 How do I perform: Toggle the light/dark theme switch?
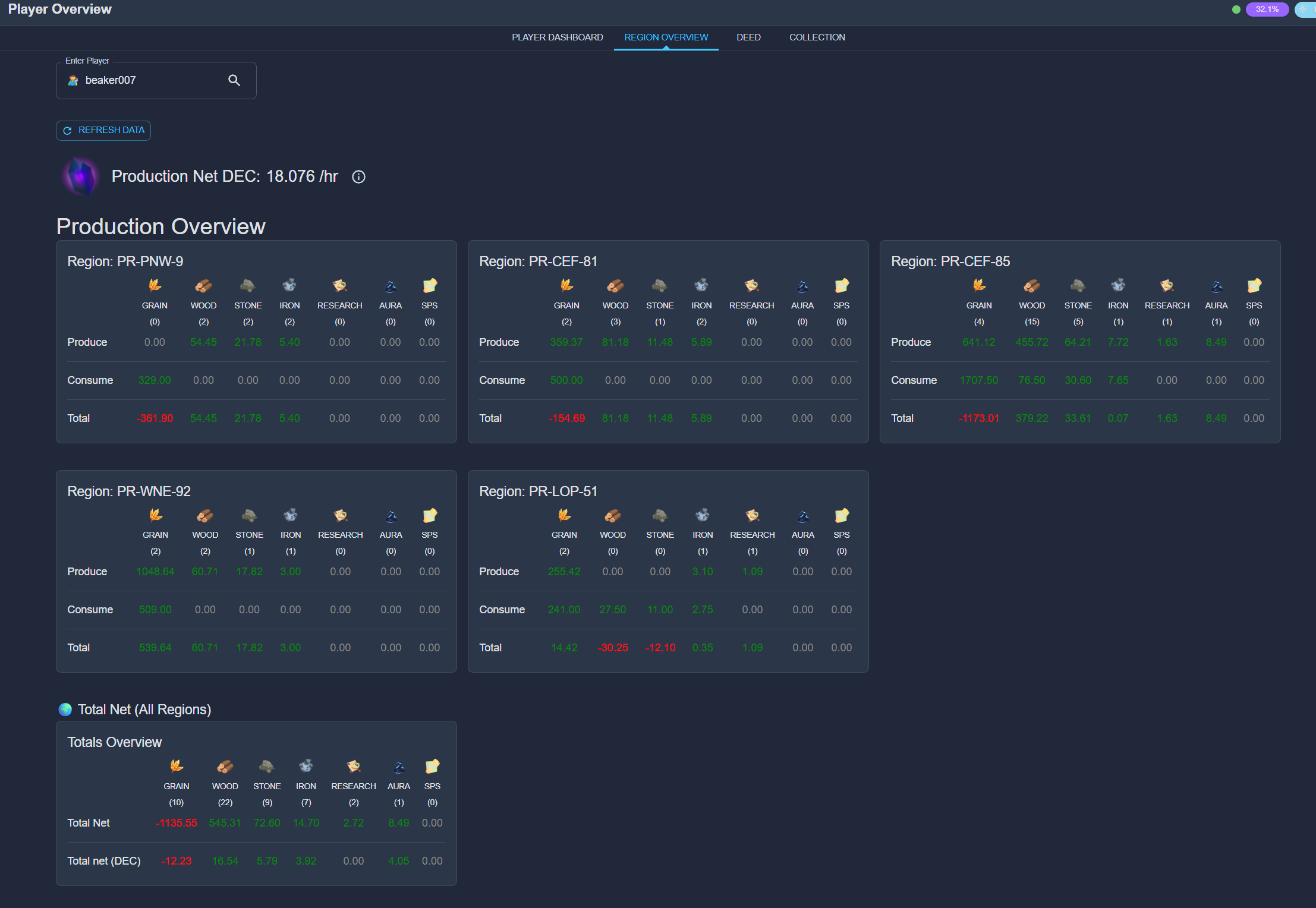point(1305,9)
